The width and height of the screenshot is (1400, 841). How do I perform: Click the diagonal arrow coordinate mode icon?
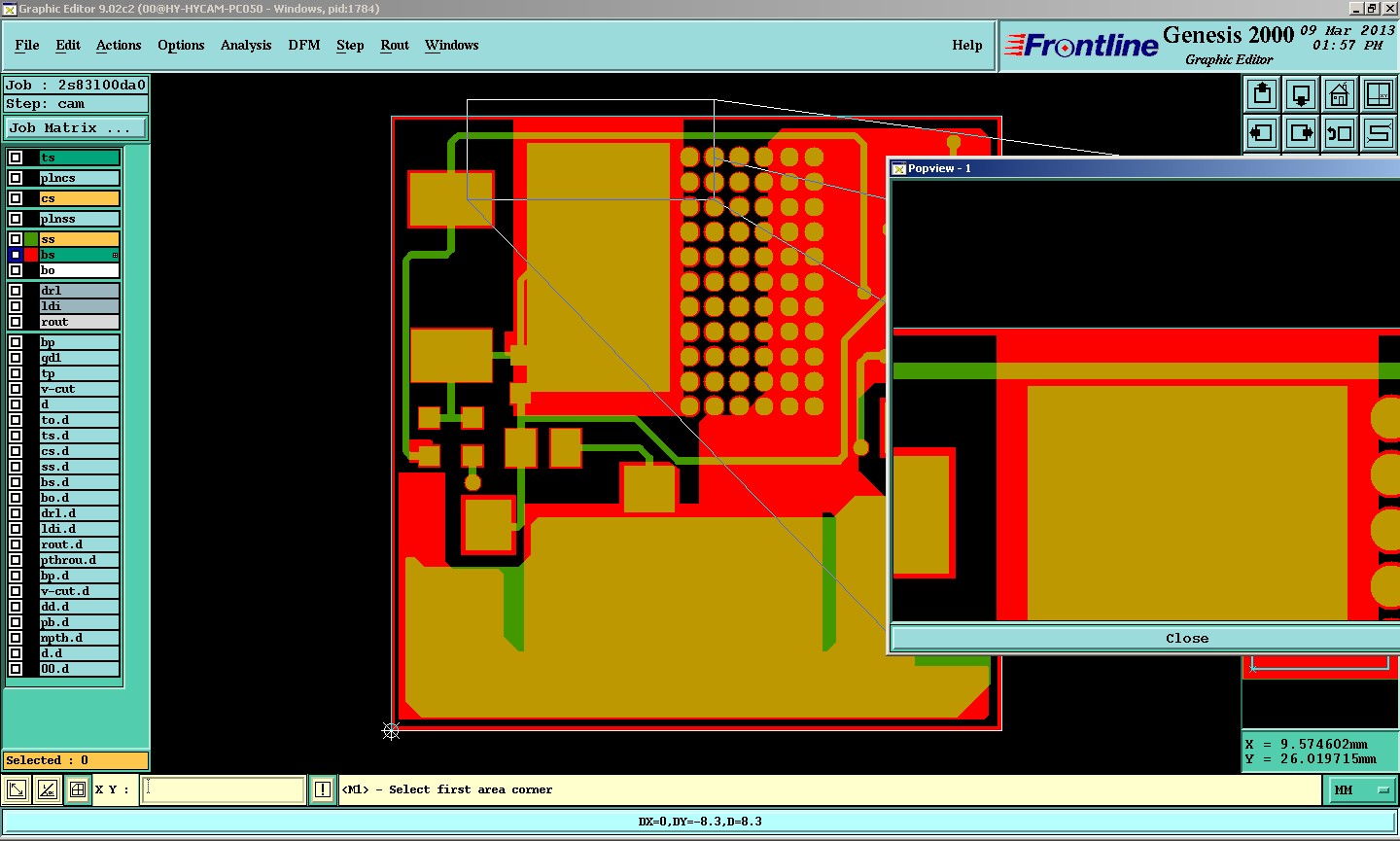[x=17, y=789]
